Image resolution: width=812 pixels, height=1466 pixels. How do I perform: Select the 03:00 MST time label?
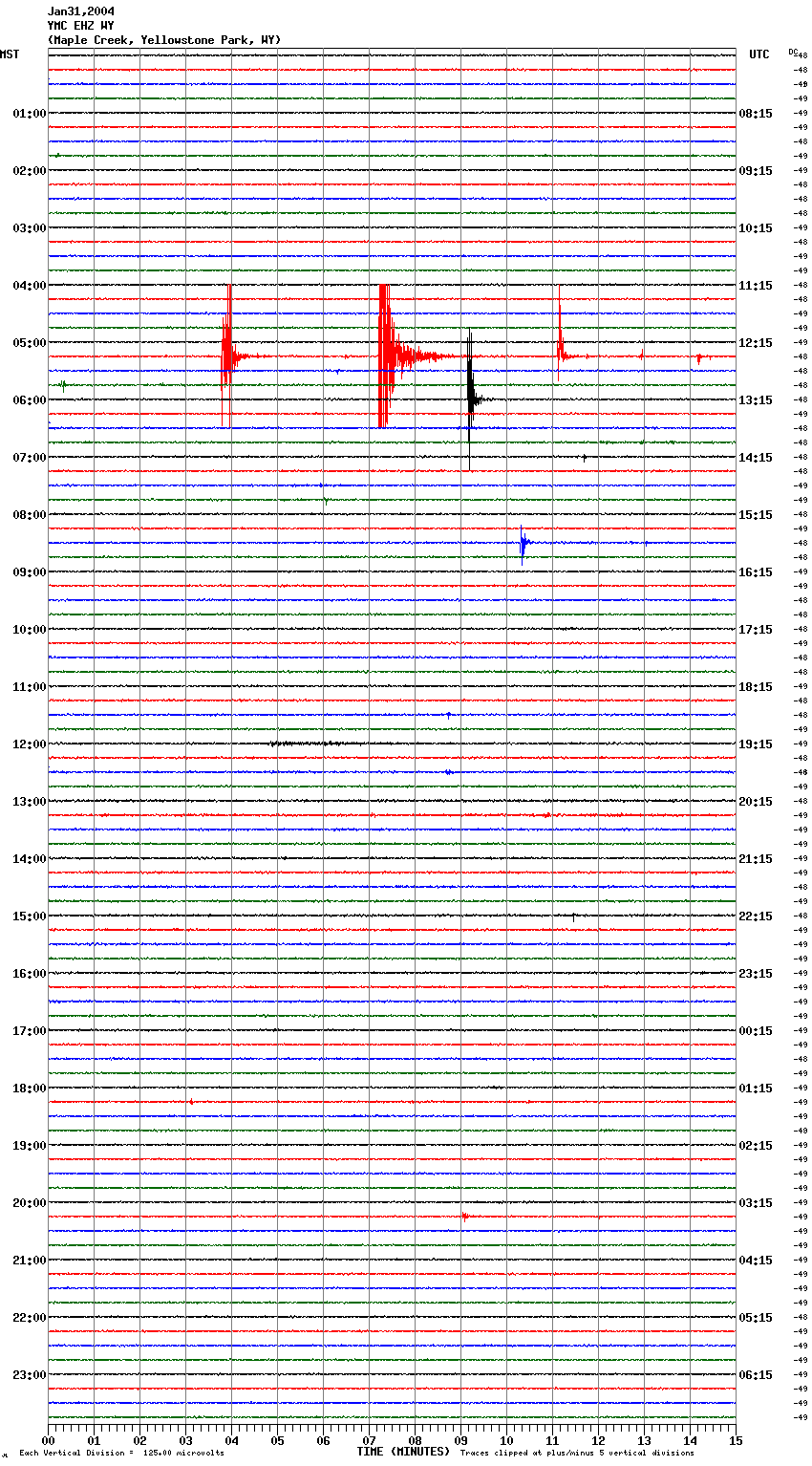click(30, 228)
